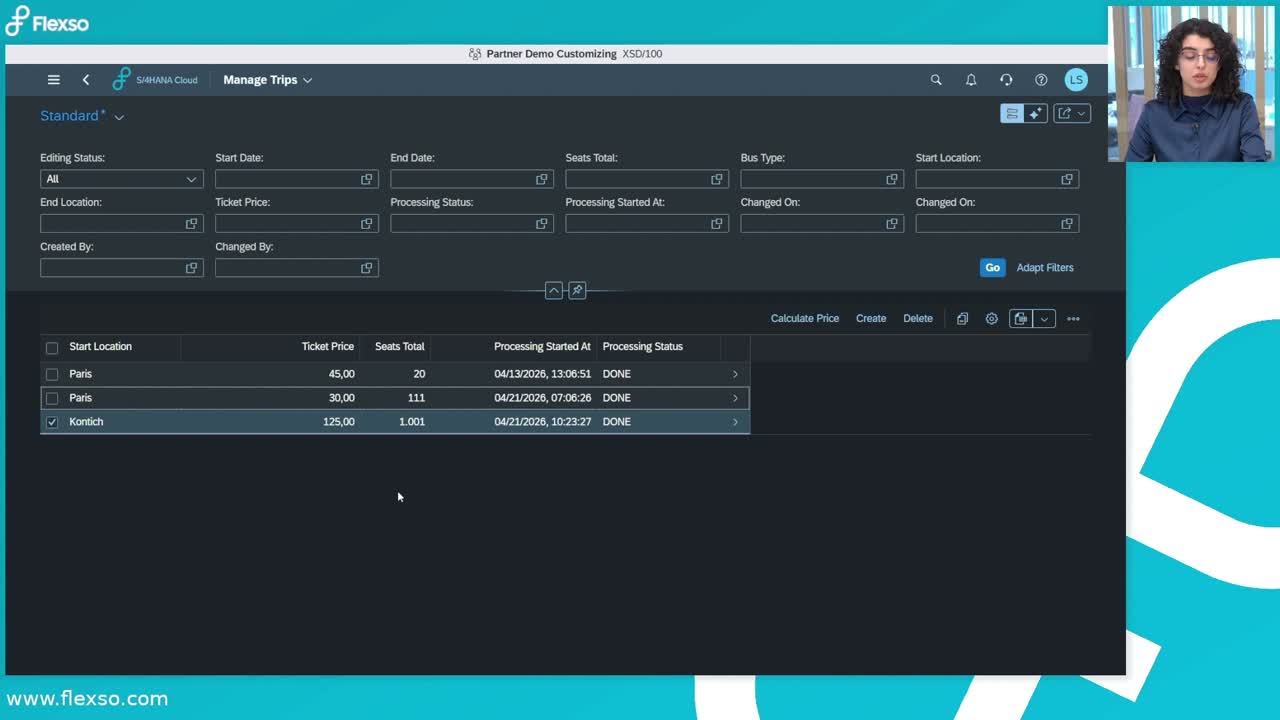The width and height of the screenshot is (1280, 720).
Task: Go back using the left arrow
Action: [86, 80]
